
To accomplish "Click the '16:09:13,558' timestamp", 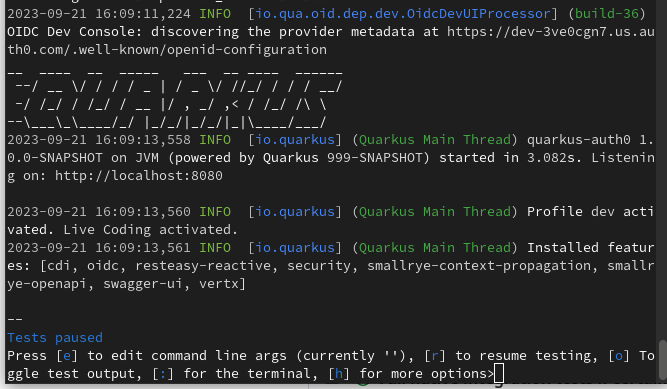I will pyautogui.click(x=143, y=140).
